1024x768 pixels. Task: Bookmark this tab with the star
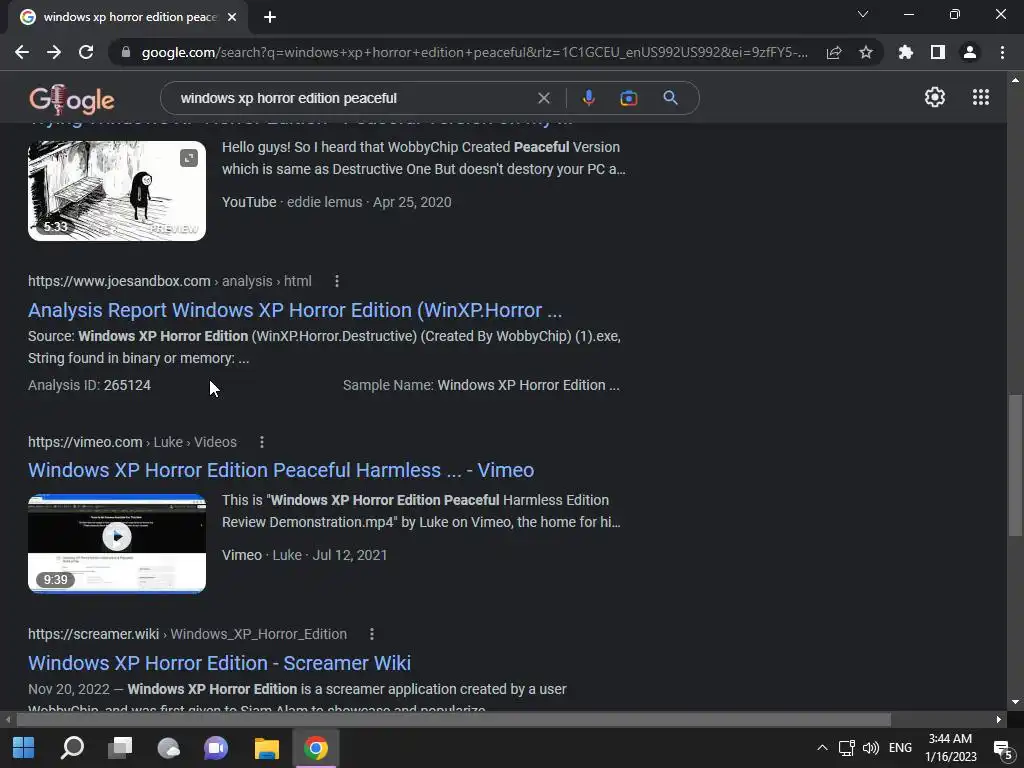(866, 52)
